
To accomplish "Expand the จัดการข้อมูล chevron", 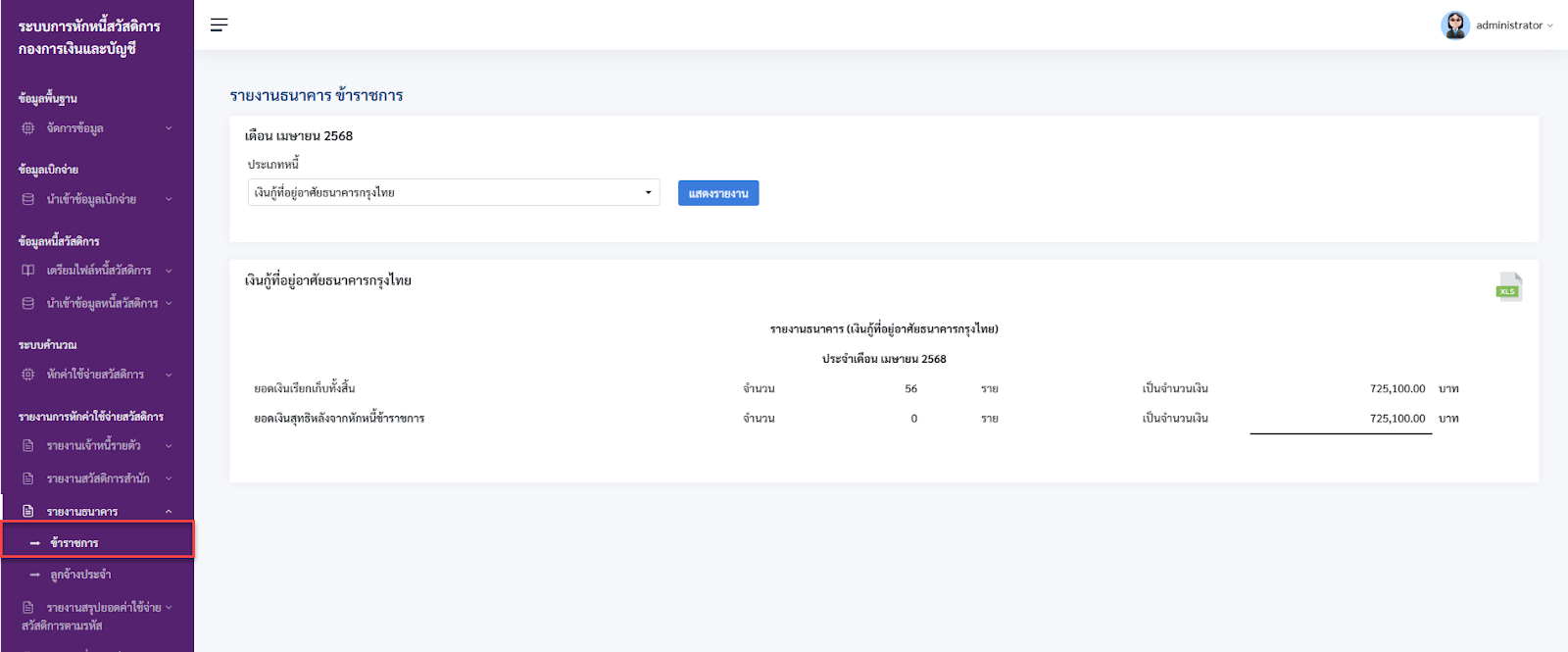I will (169, 128).
